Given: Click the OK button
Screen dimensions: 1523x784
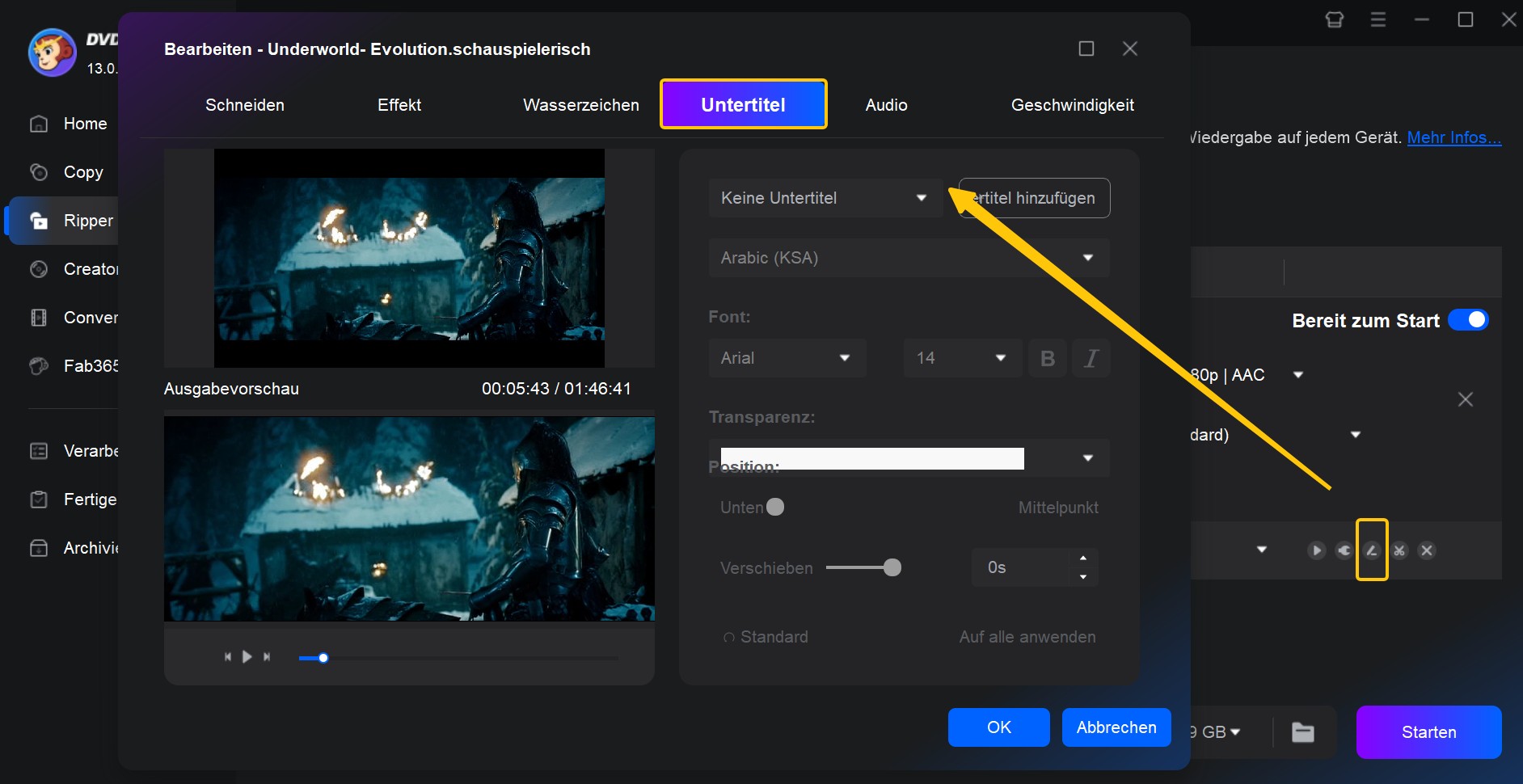Looking at the screenshot, I should (x=999, y=727).
